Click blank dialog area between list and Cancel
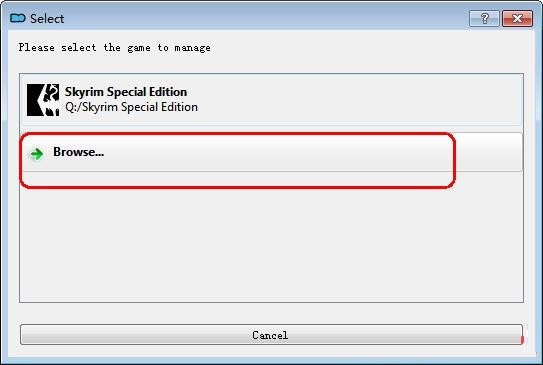The height and width of the screenshot is (365, 543). (x=271, y=313)
